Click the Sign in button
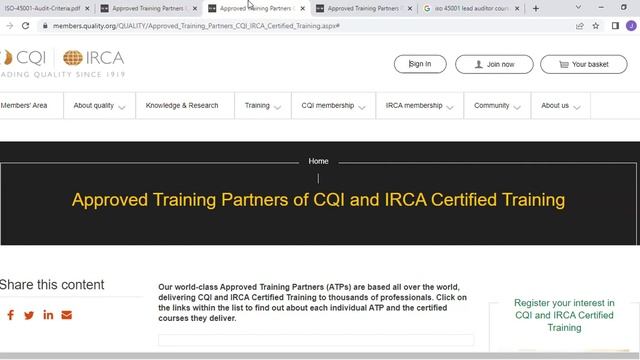640x360 pixels. click(x=420, y=64)
